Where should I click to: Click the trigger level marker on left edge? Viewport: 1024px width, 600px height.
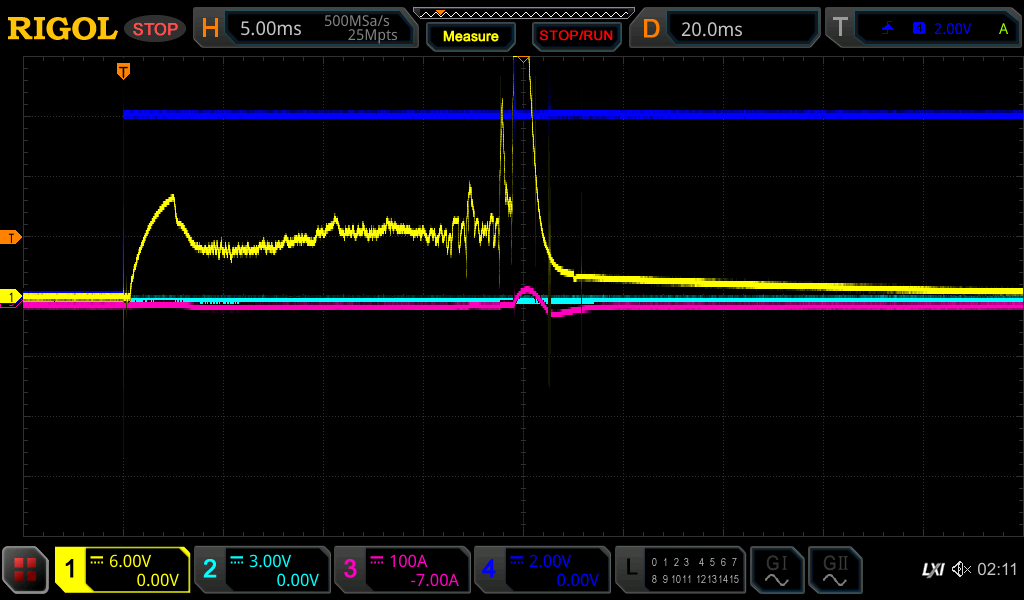coord(12,237)
